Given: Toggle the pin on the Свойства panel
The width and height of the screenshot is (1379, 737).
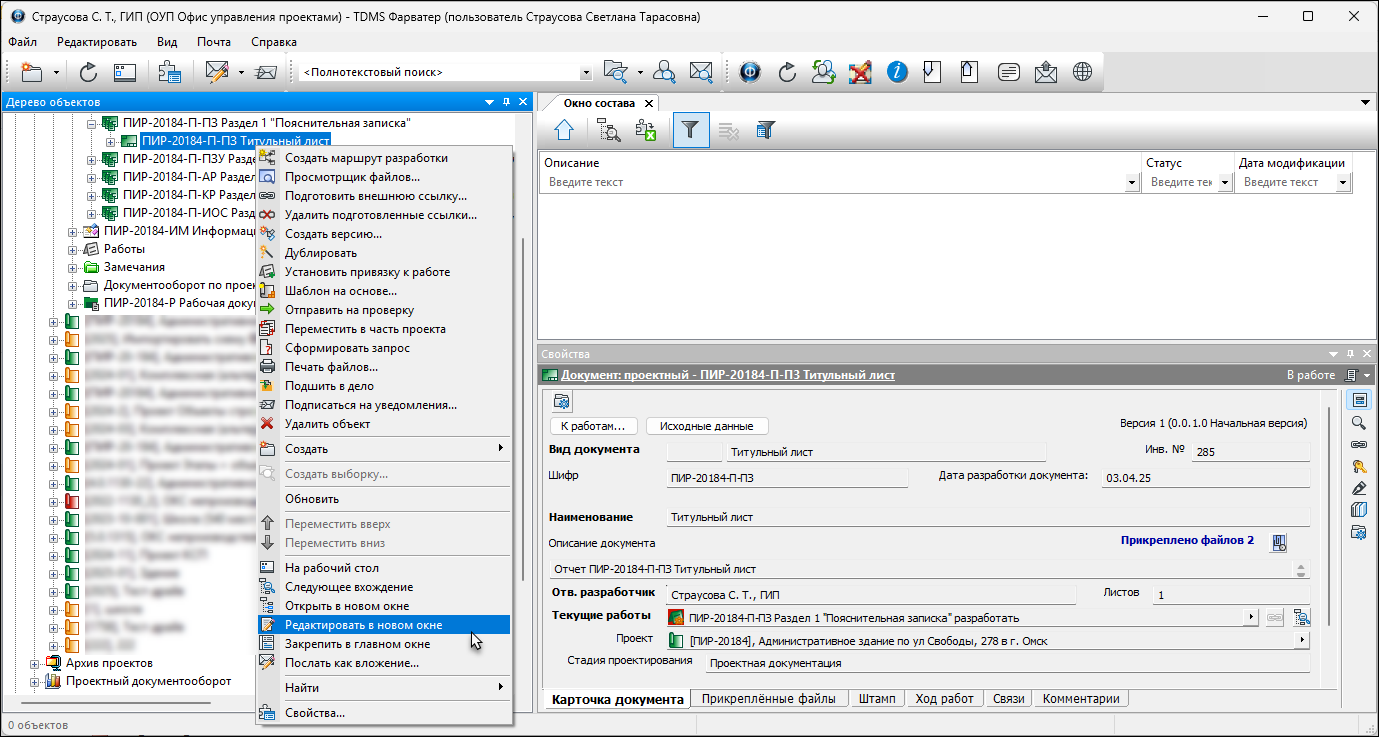Looking at the screenshot, I should point(1349,354).
